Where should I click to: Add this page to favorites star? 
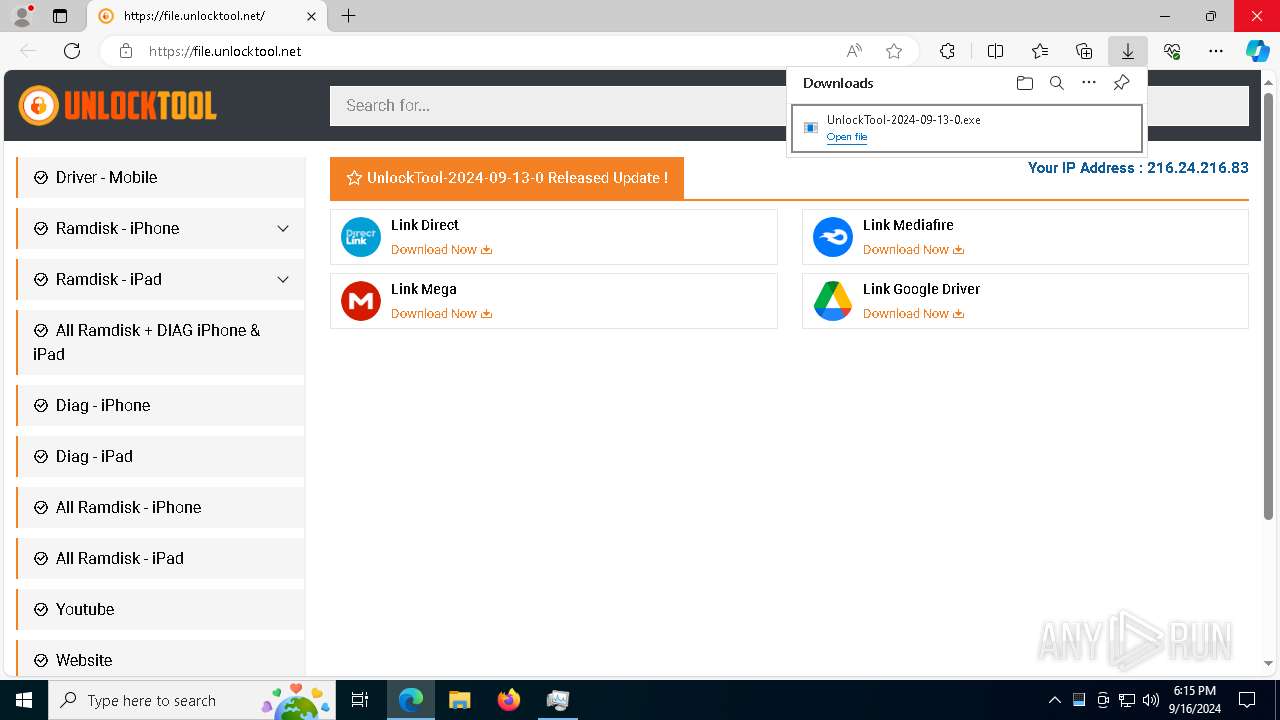click(x=894, y=51)
